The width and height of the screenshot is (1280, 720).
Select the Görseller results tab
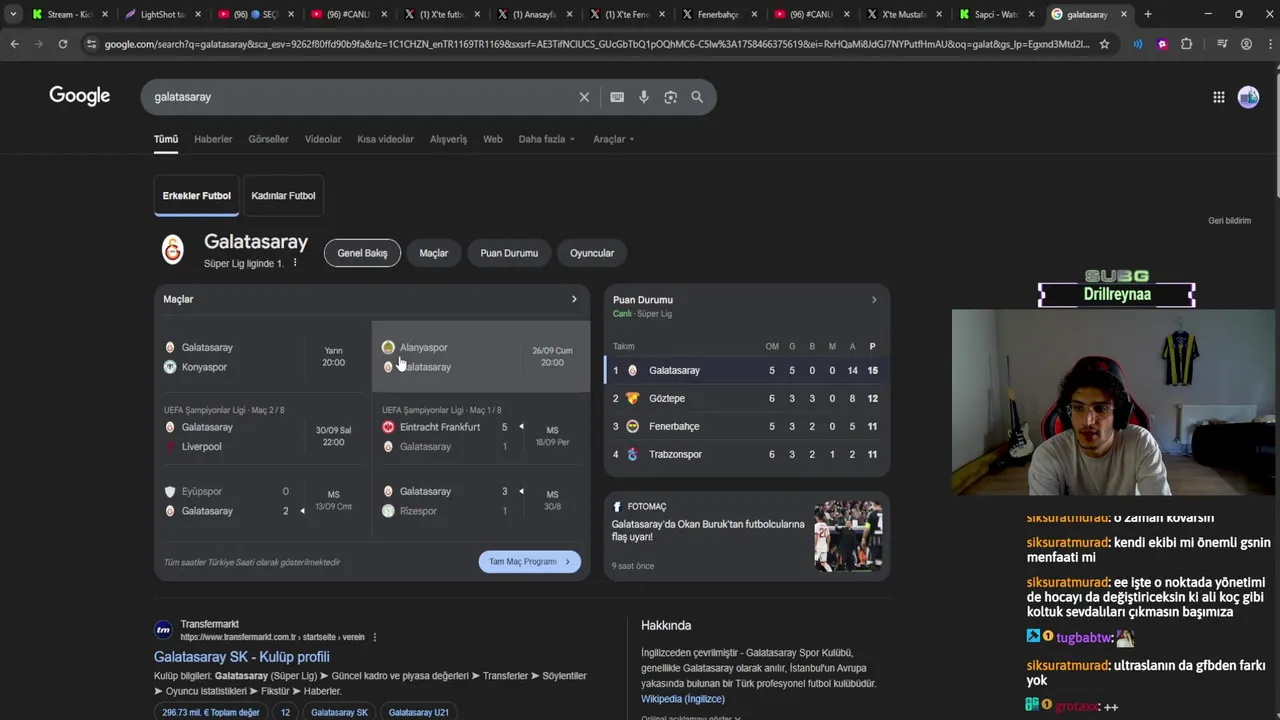(x=268, y=139)
